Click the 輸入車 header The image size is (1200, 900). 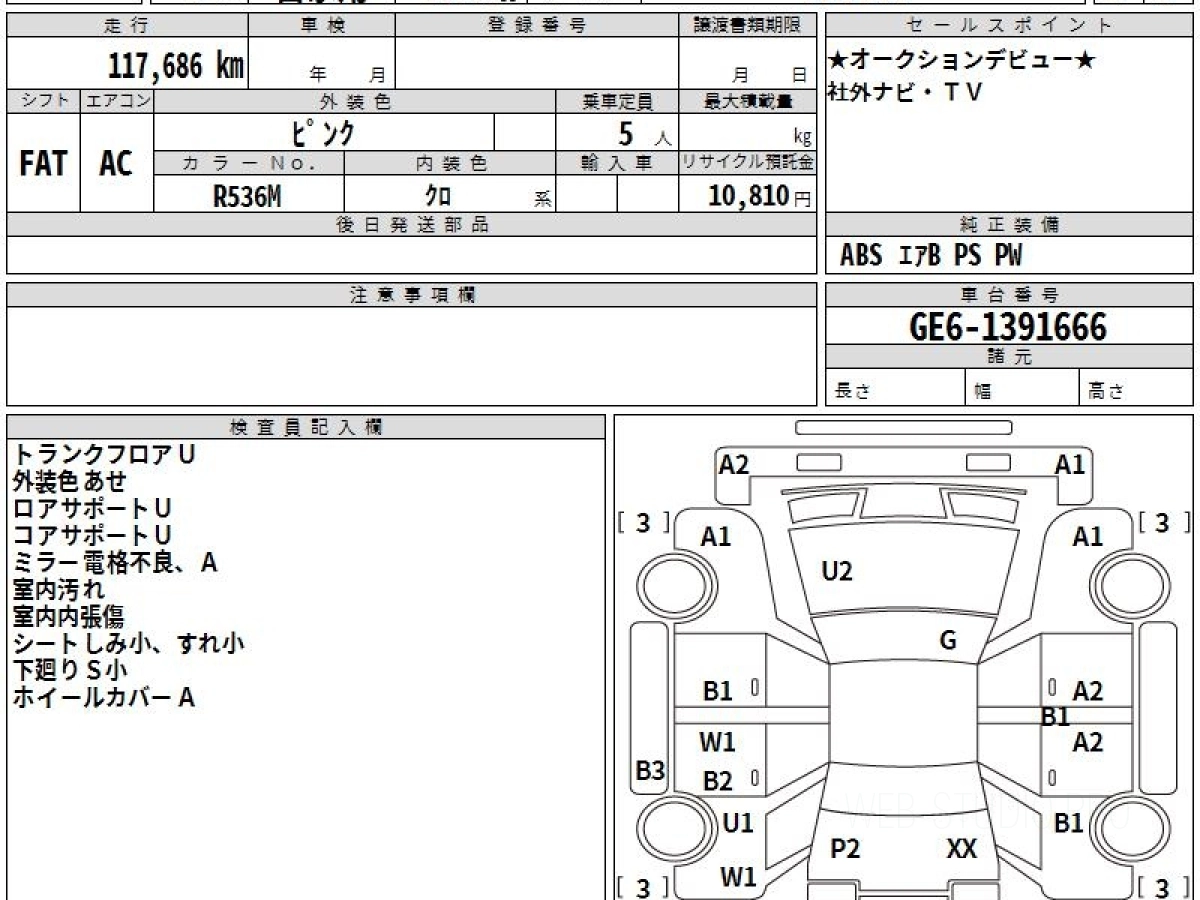(617, 163)
